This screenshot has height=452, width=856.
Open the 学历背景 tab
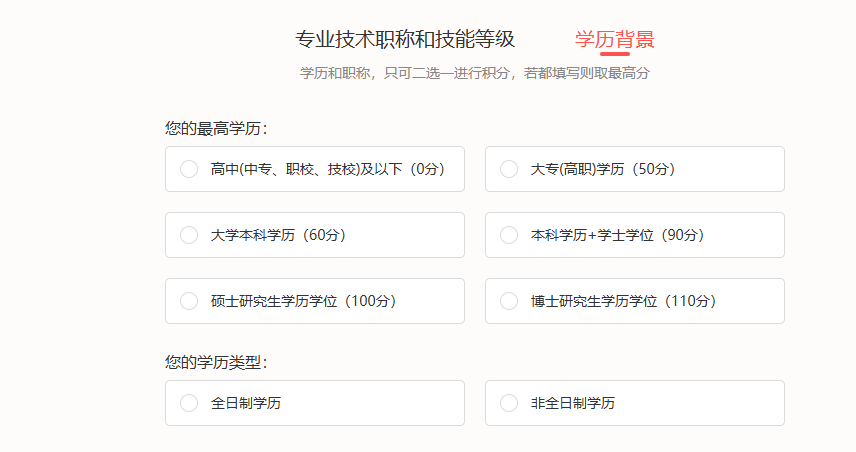[x=615, y=40]
